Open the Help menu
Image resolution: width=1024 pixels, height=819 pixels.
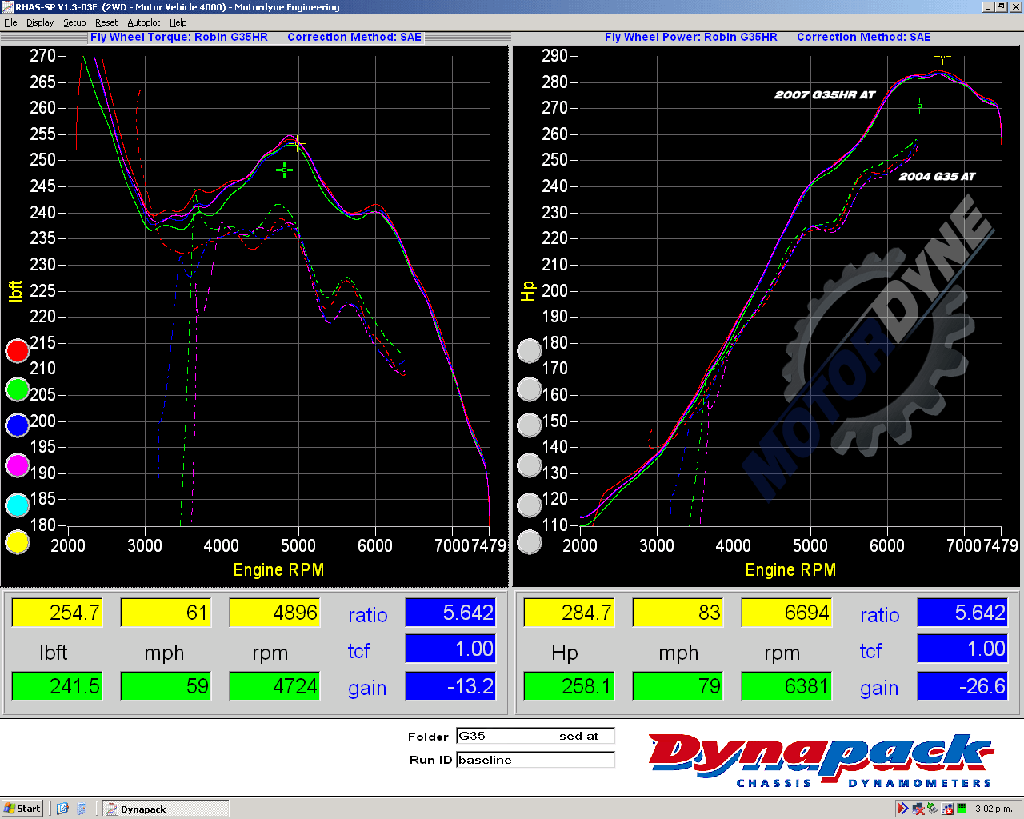[177, 22]
